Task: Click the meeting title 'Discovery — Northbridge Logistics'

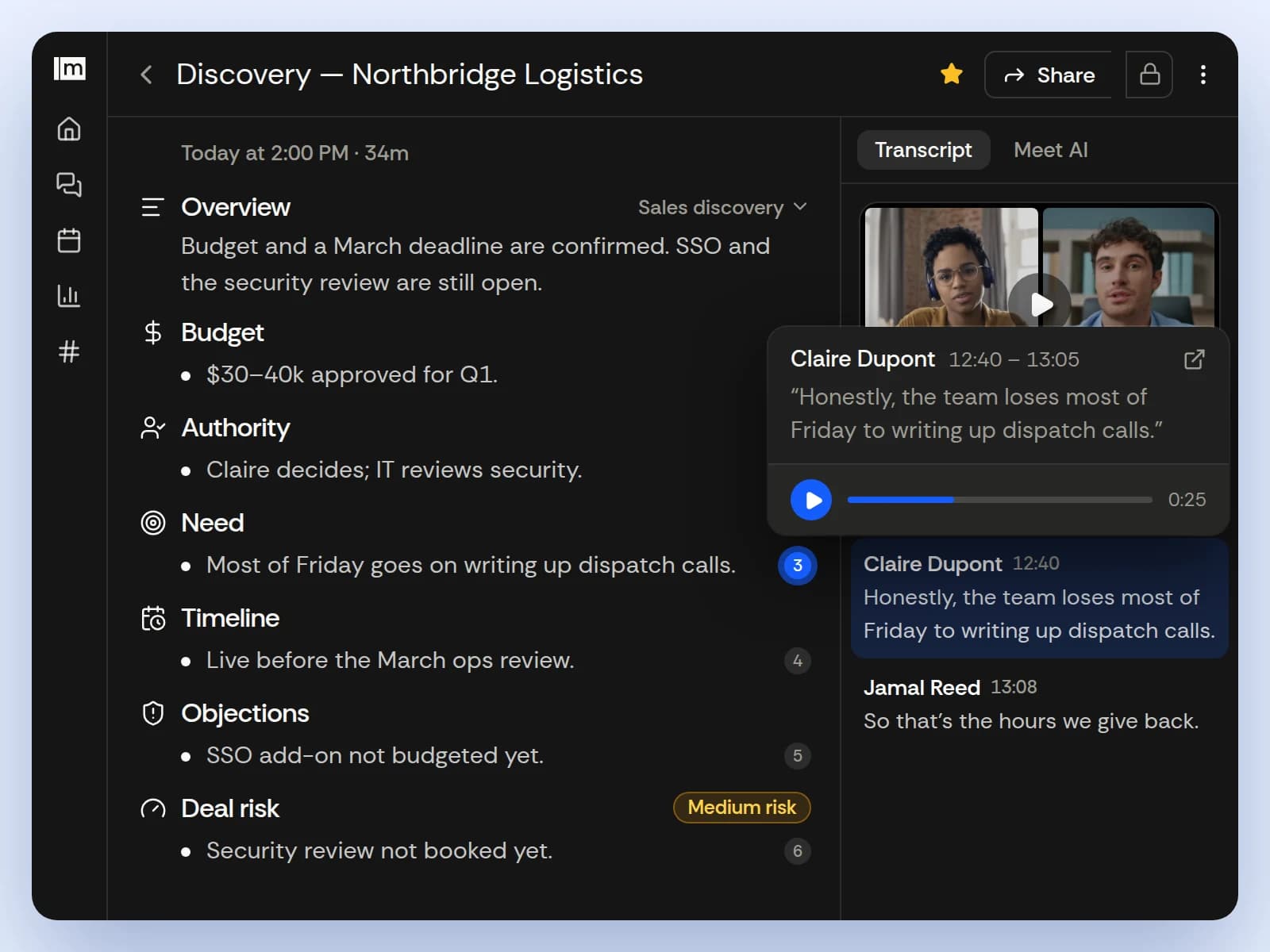Action: coord(410,75)
